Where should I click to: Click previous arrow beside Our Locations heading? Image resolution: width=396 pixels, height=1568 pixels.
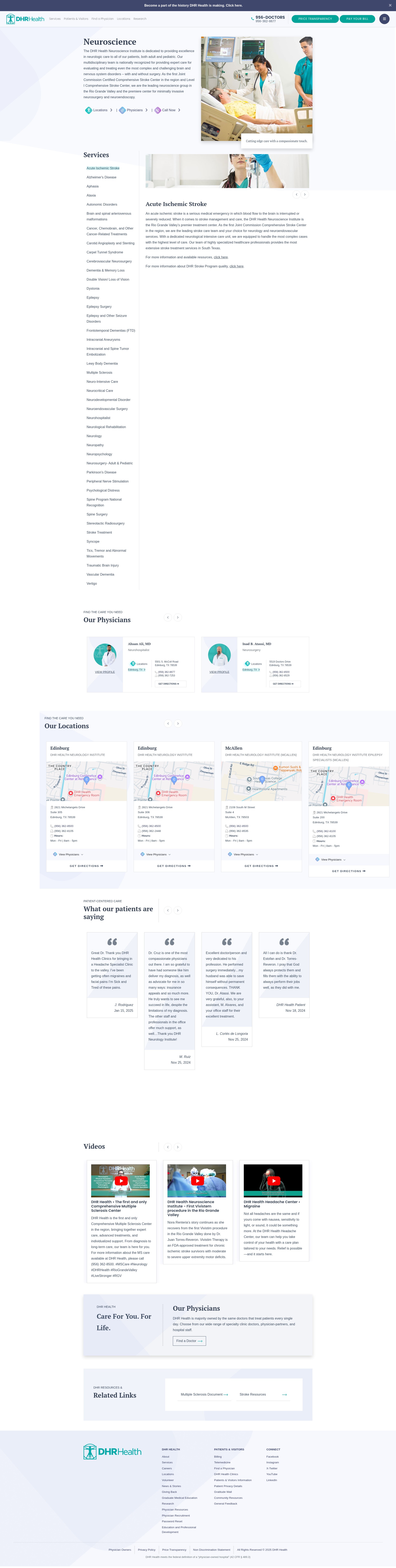coord(168,724)
